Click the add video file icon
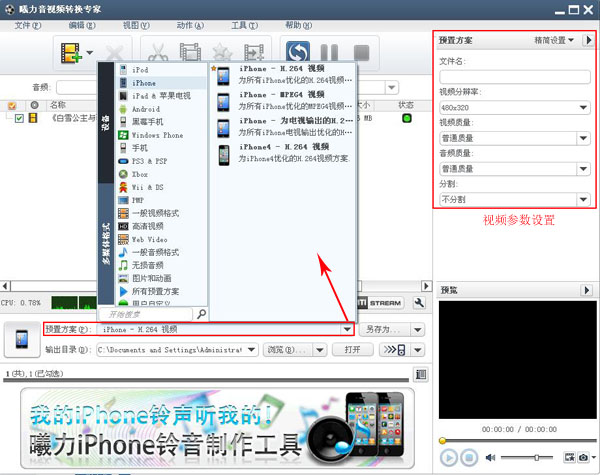 [x=72, y=53]
